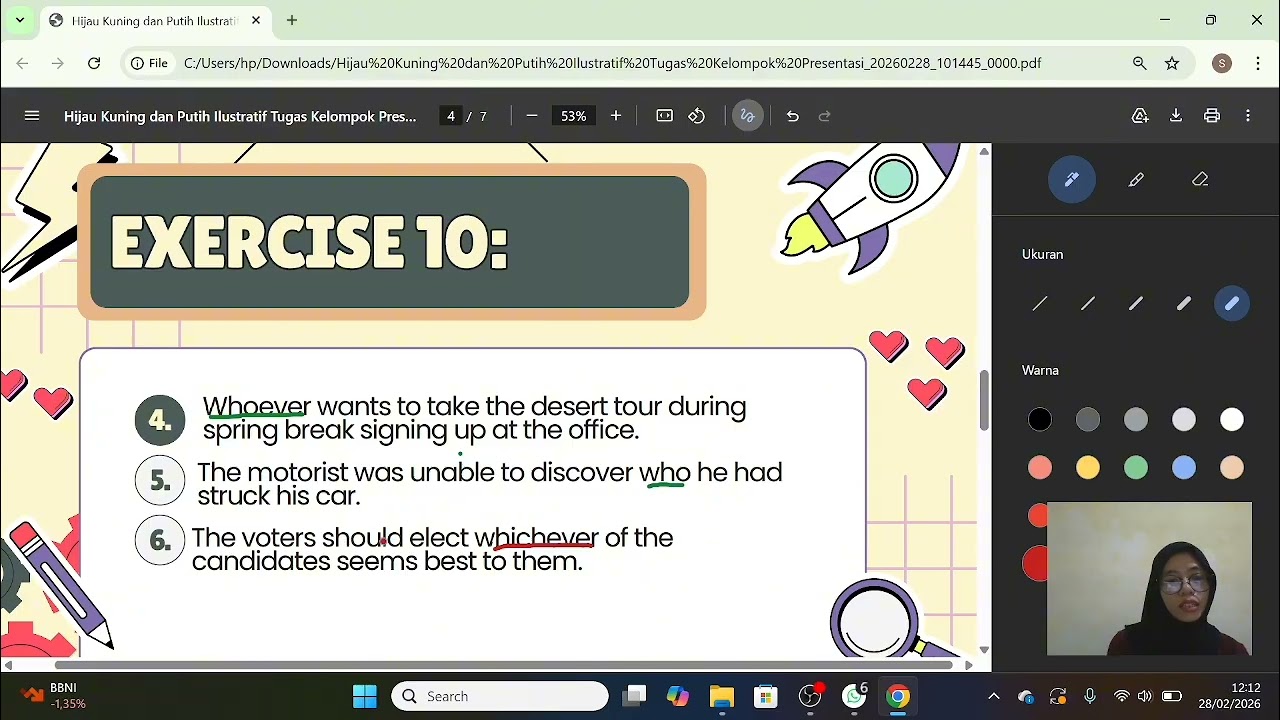This screenshot has height=720, width=1280.
Task: Open the PDF sidebar hamburger menu
Action: pos(32,116)
